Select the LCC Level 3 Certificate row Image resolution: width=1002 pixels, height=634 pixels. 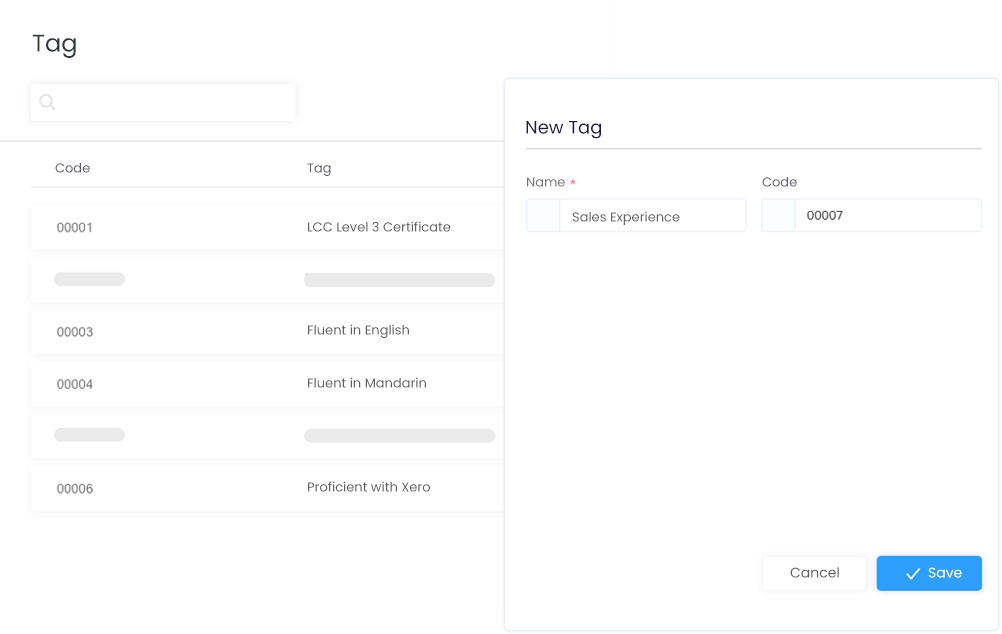pyautogui.click(x=267, y=227)
